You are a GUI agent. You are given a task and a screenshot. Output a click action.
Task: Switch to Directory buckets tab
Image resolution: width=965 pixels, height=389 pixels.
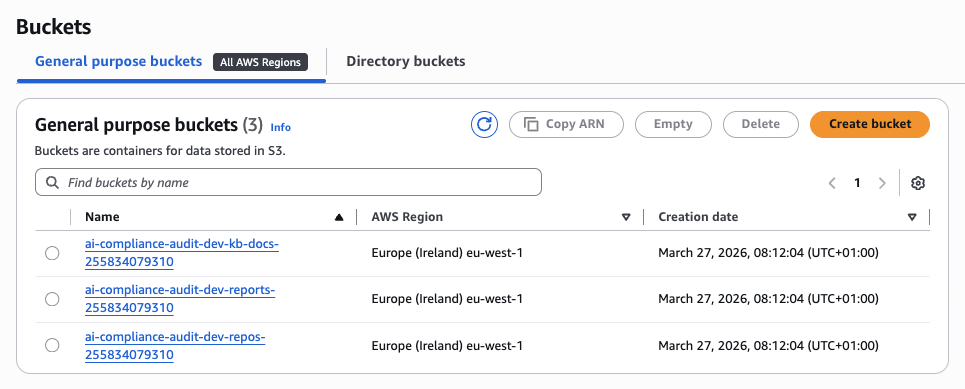point(406,62)
